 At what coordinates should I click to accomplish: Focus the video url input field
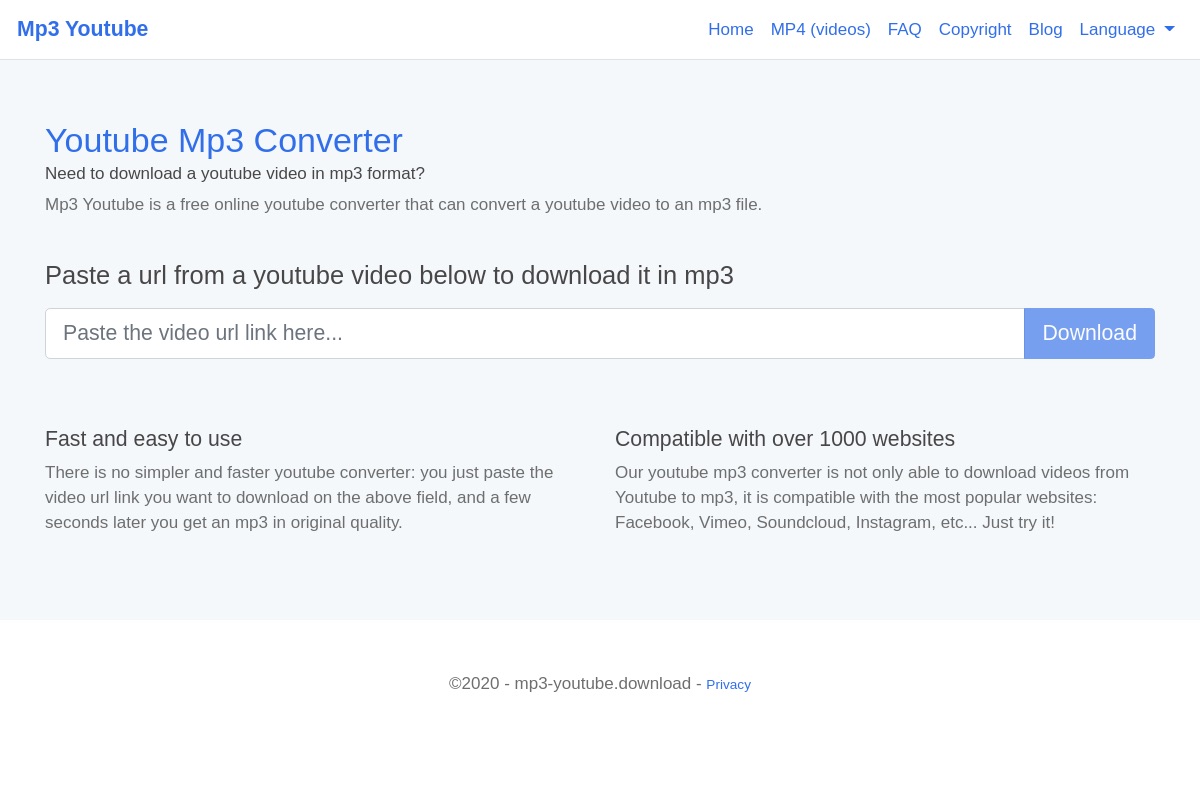[535, 333]
